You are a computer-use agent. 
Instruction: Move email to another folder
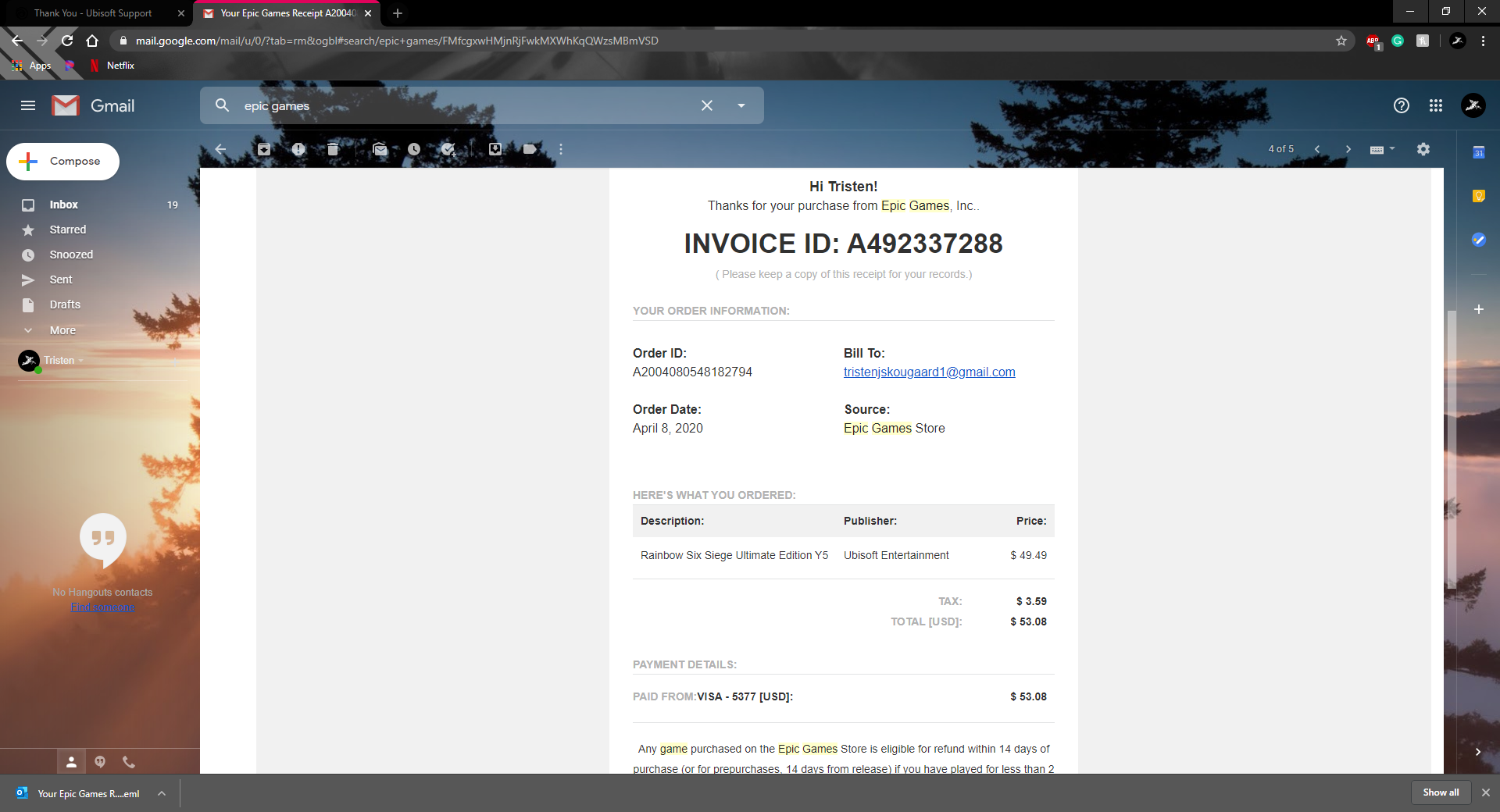point(495,149)
